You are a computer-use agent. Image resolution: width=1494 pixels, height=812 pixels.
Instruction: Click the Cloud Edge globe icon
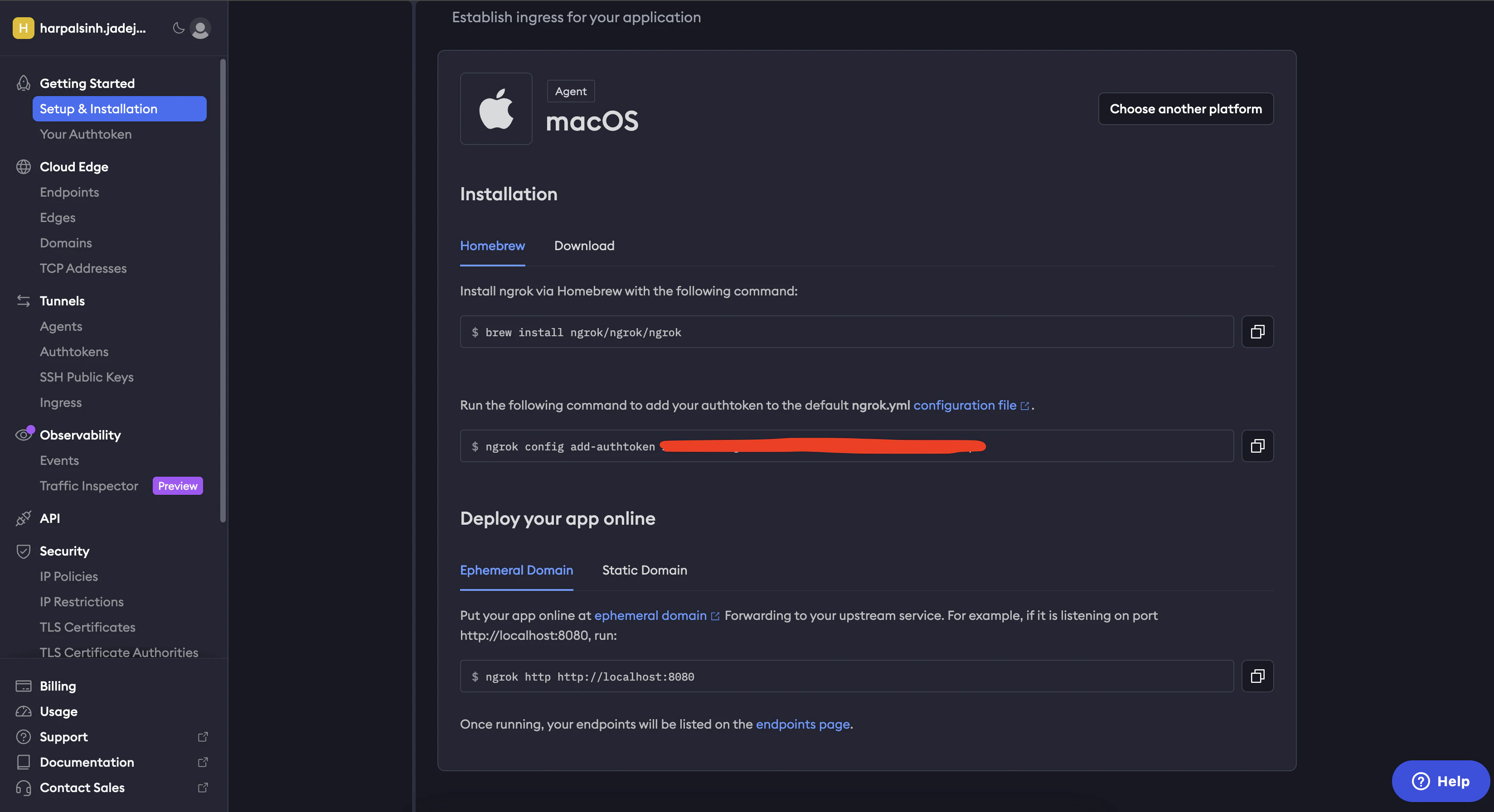click(x=23, y=167)
